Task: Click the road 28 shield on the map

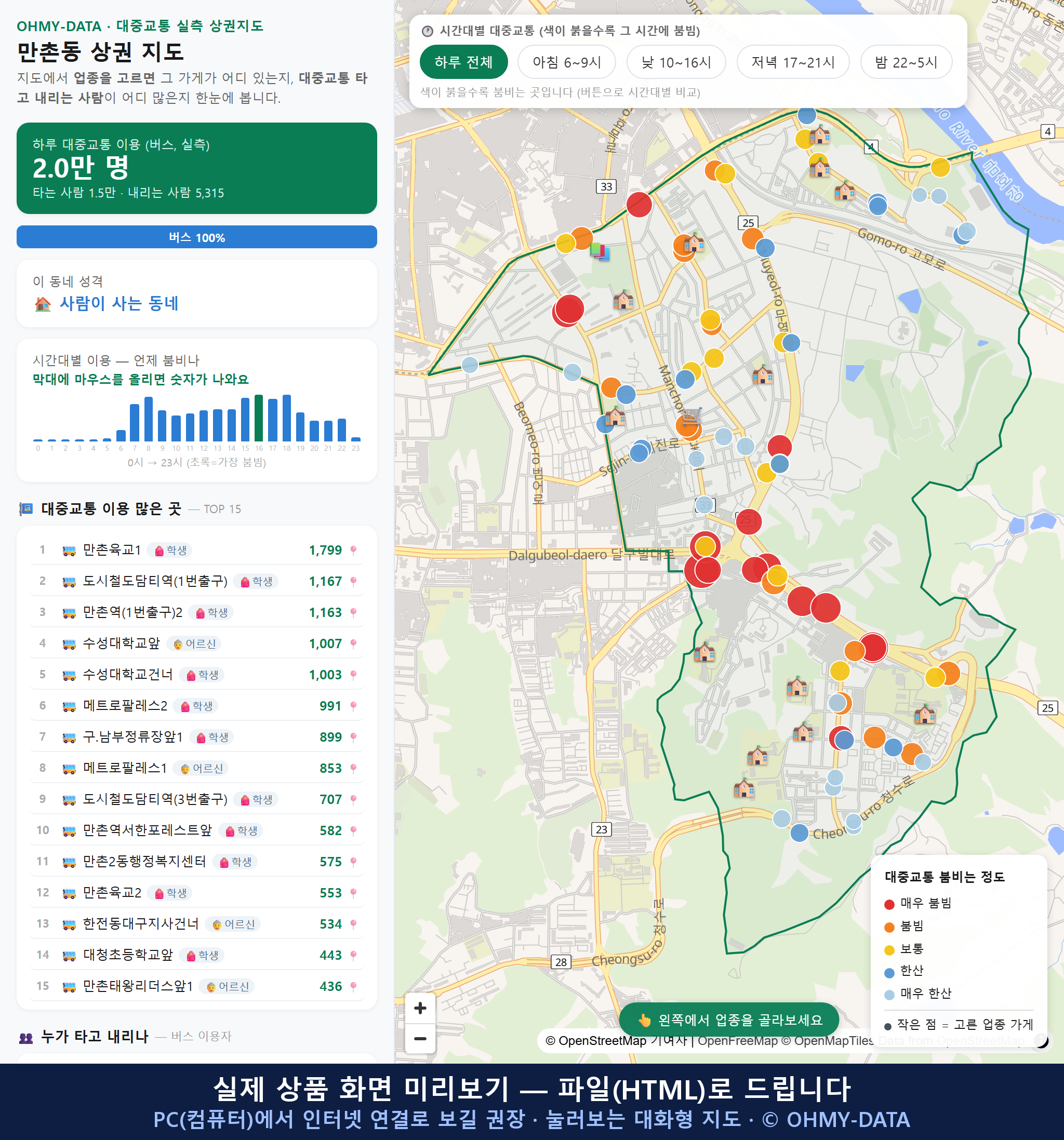Action: click(x=561, y=962)
